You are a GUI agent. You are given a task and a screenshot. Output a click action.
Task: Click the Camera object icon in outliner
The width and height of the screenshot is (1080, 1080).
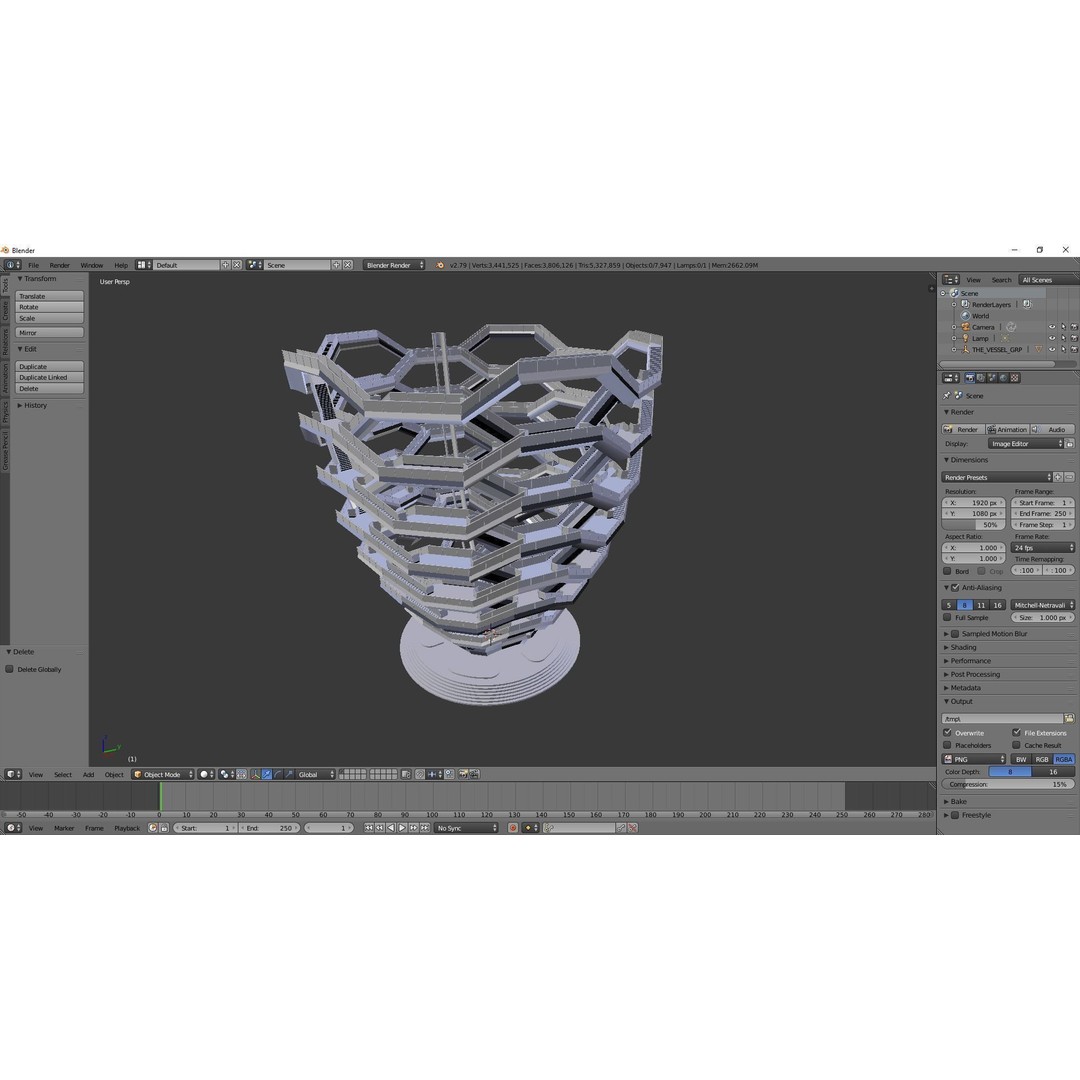[x=966, y=327]
